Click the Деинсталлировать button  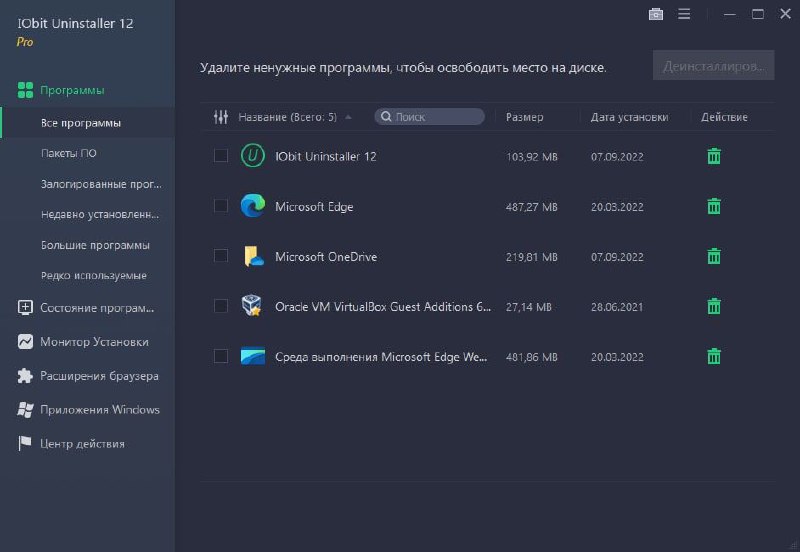tap(713, 67)
